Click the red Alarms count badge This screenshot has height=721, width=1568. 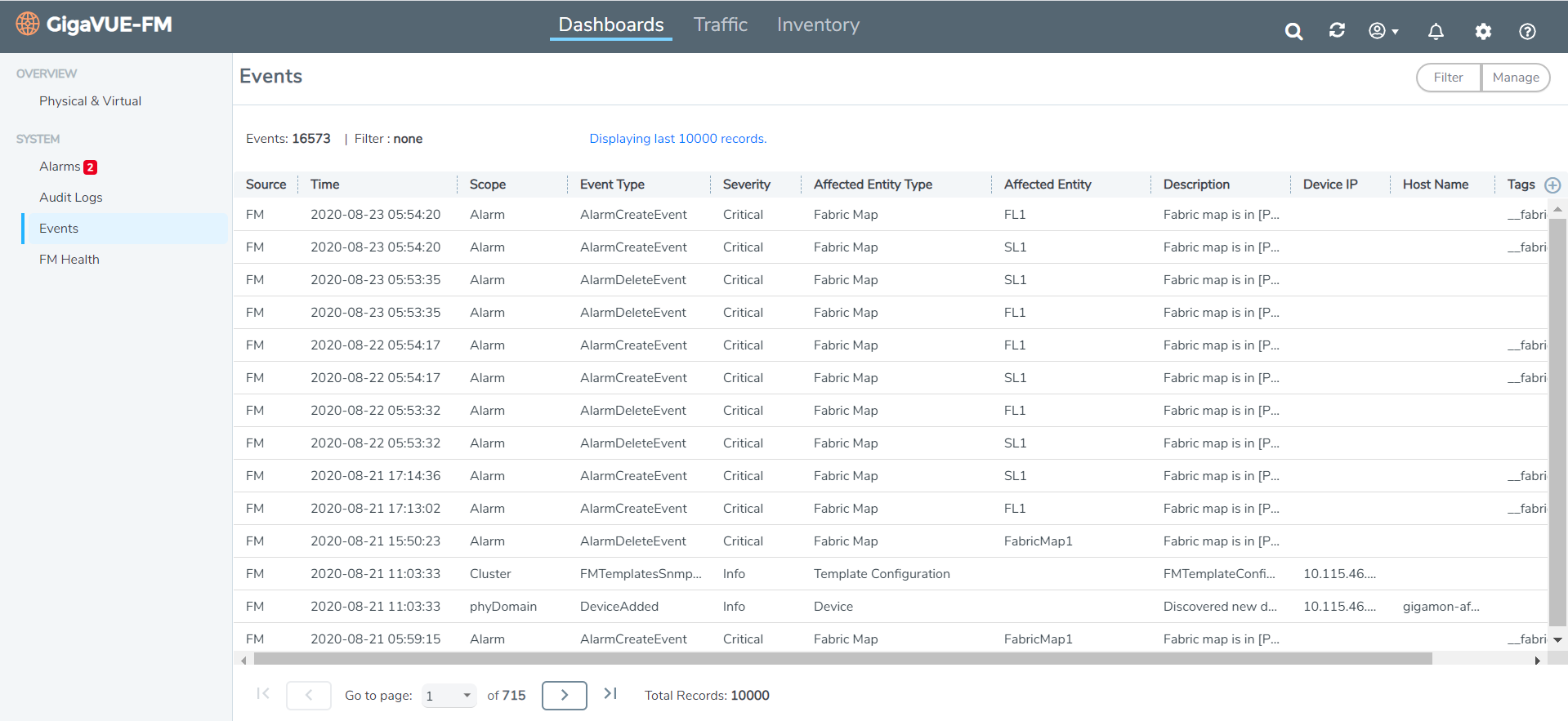[91, 167]
